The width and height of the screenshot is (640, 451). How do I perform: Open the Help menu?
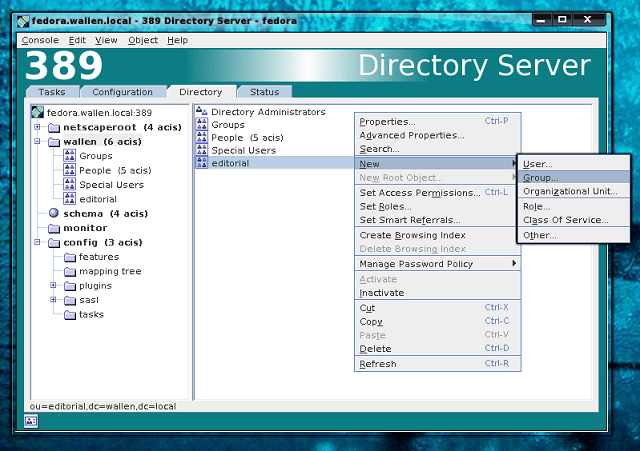pos(178,40)
